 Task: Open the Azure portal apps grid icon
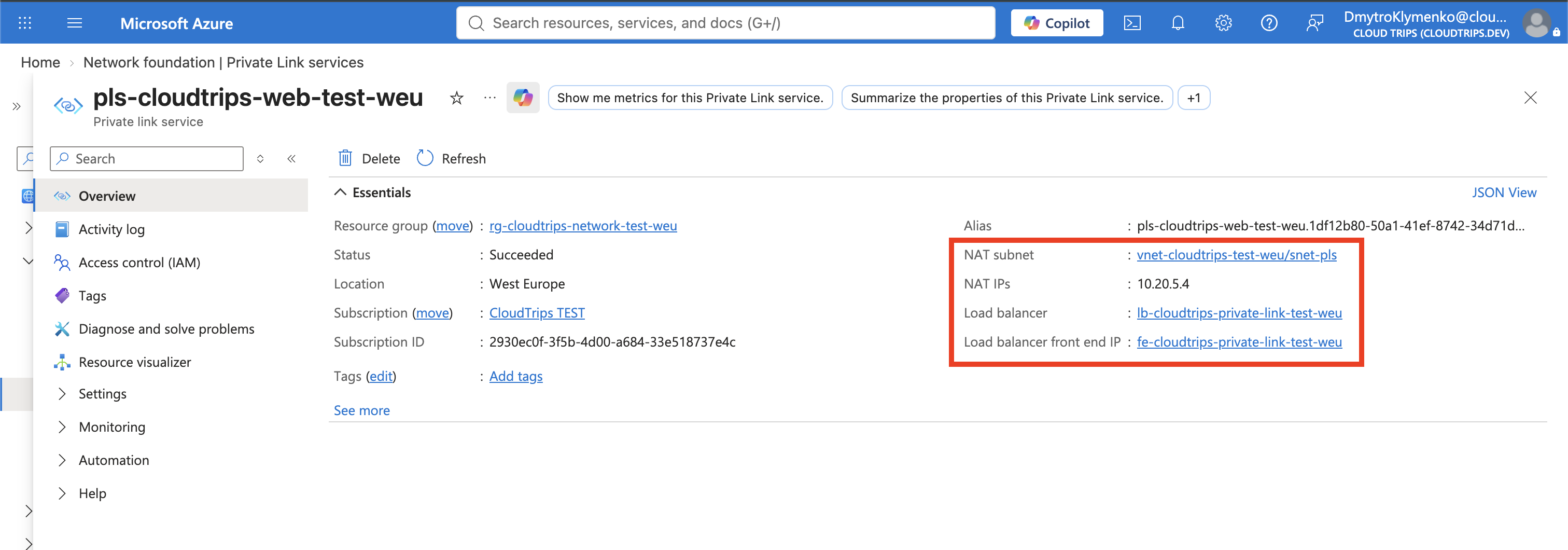pyautogui.click(x=25, y=23)
